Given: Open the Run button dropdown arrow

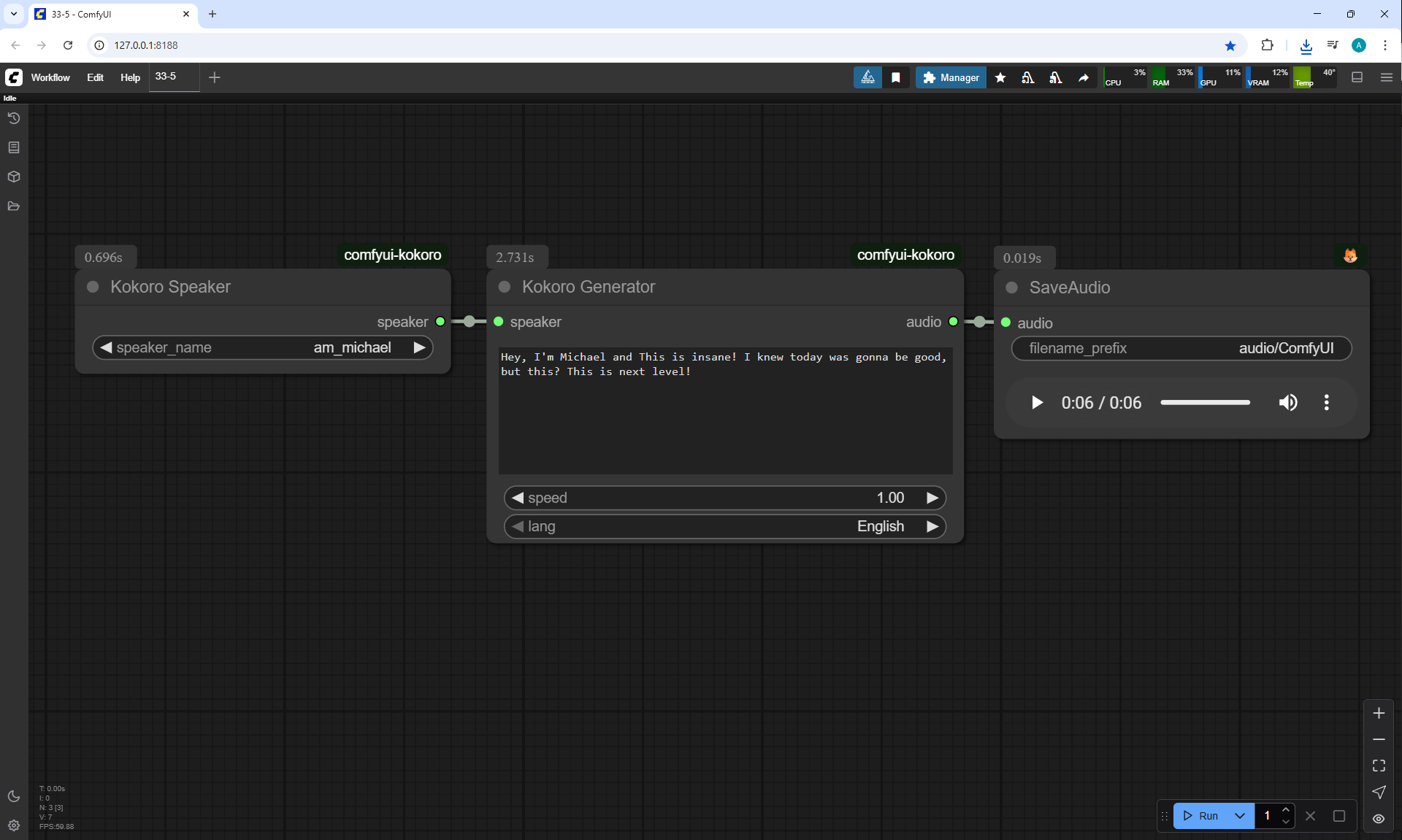Looking at the screenshot, I should [x=1240, y=816].
